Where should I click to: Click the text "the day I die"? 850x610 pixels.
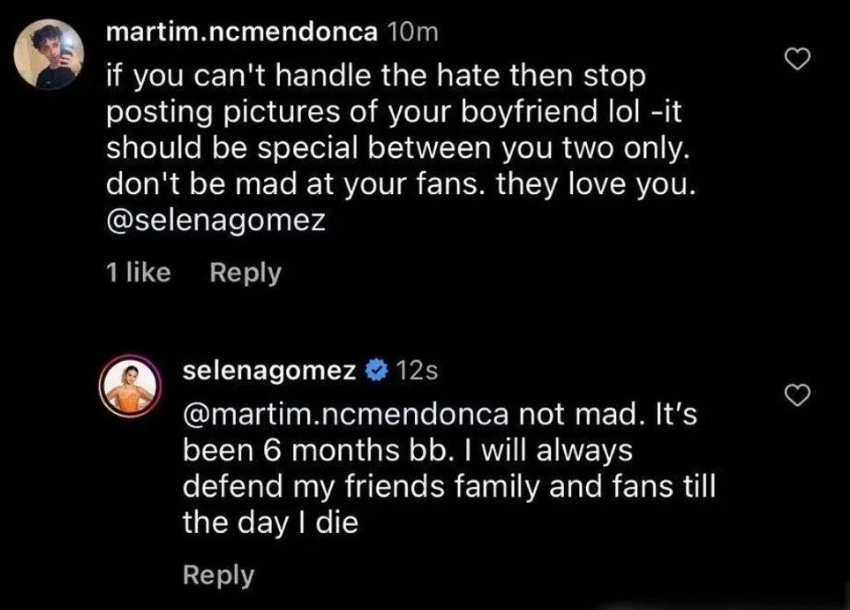[x=271, y=523]
